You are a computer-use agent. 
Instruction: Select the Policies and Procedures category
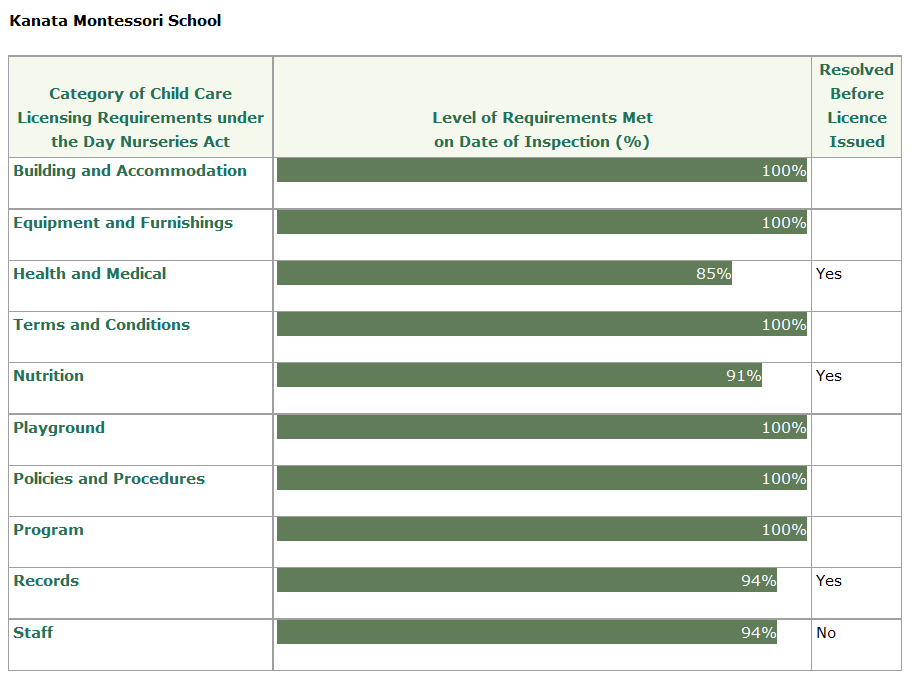109,479
